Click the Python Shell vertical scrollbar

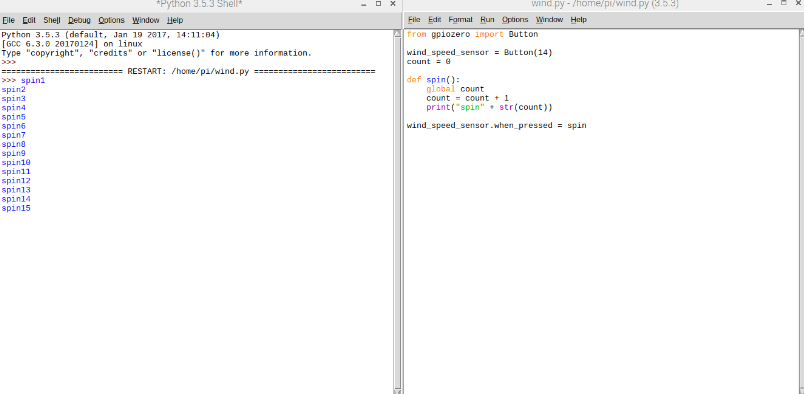[397, 212]
